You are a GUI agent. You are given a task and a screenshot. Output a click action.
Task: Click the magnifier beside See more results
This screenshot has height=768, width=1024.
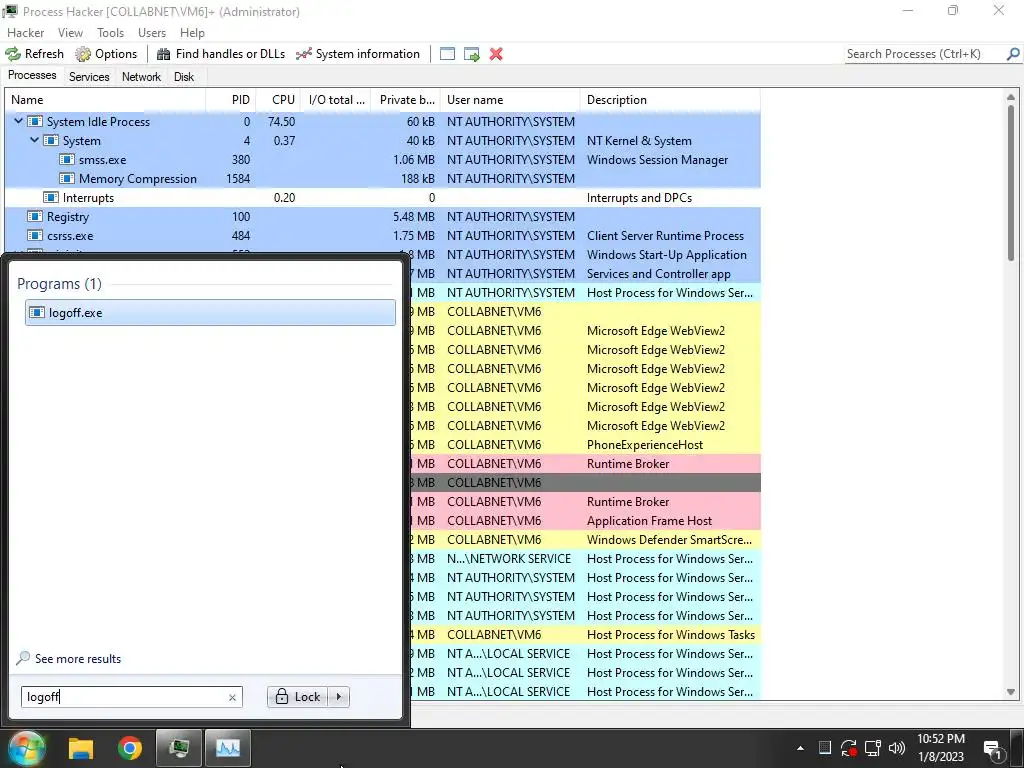click(24, 658)
